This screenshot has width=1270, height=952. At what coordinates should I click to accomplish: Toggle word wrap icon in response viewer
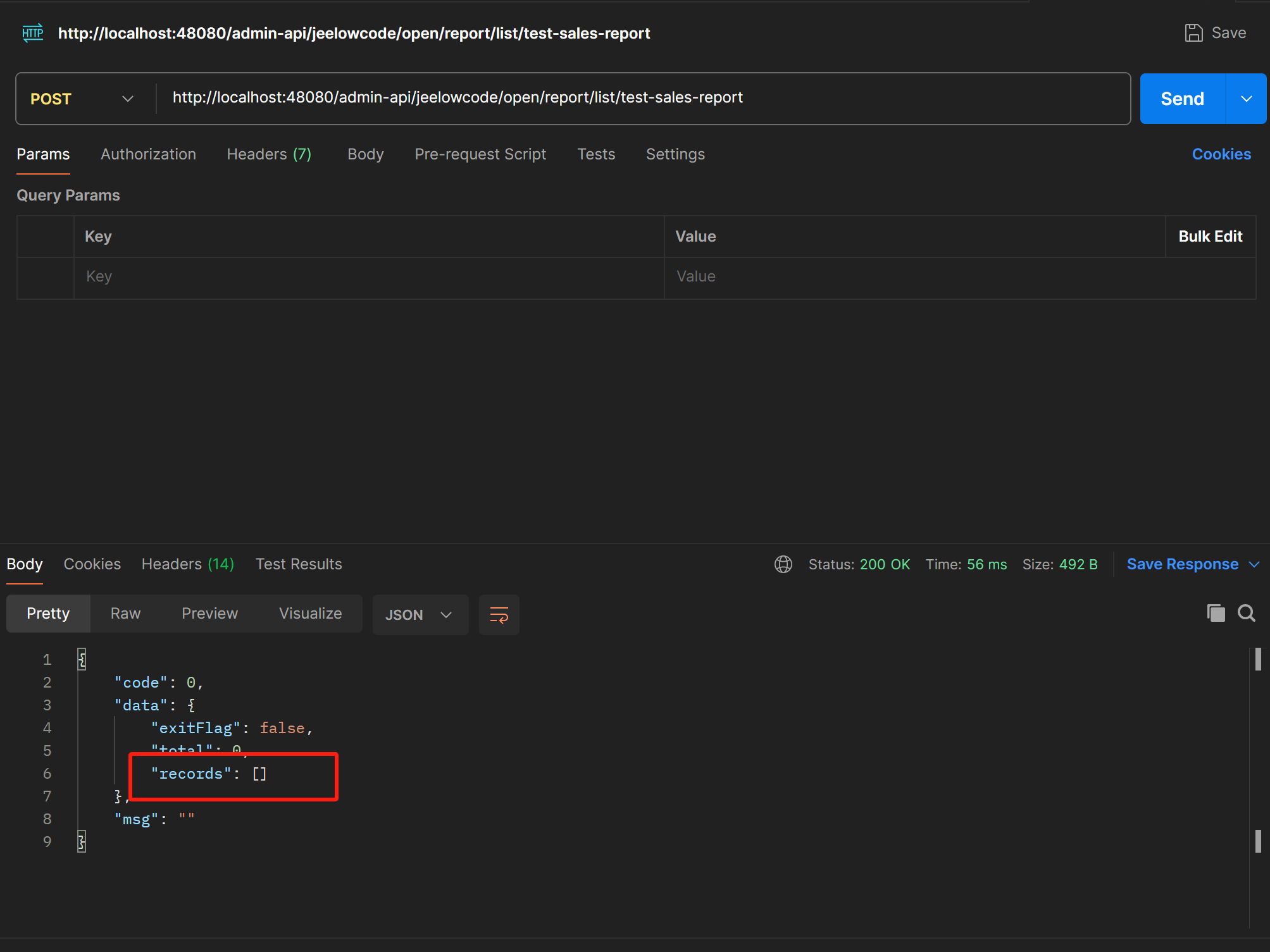[499, 615]
